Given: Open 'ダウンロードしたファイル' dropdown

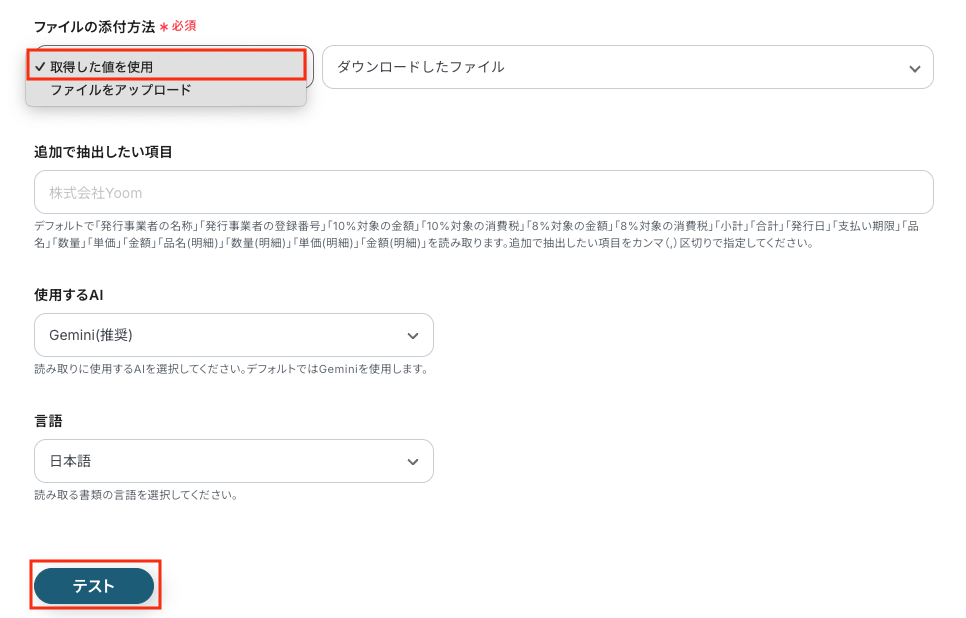Looking at the screenshot, I should pyautogui.click(x=627, y=67).
